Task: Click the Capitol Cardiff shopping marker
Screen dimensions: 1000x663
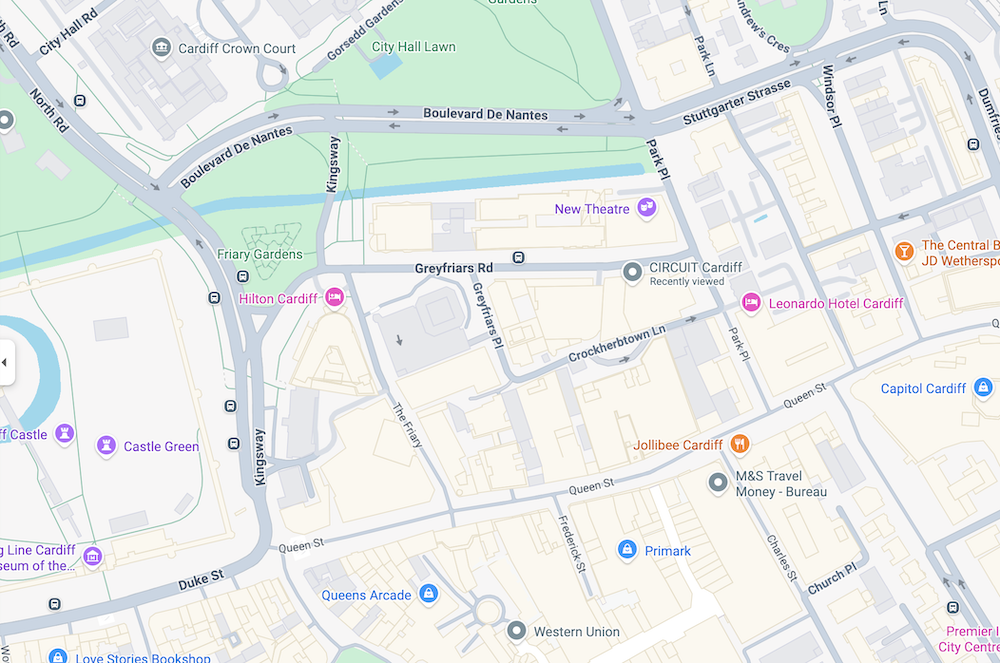Action: [x=983, y=387]
